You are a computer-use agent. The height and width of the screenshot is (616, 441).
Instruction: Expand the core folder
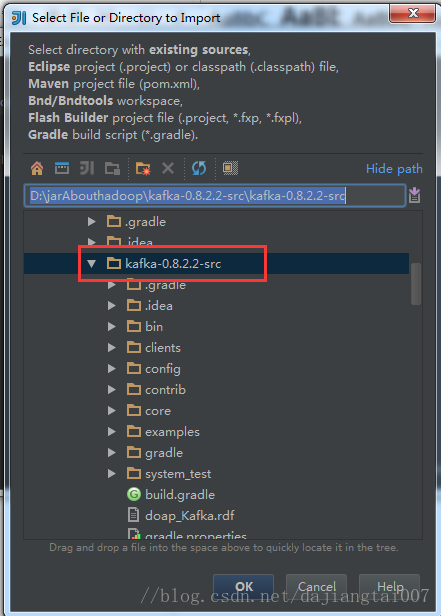(x=112, y=411)
